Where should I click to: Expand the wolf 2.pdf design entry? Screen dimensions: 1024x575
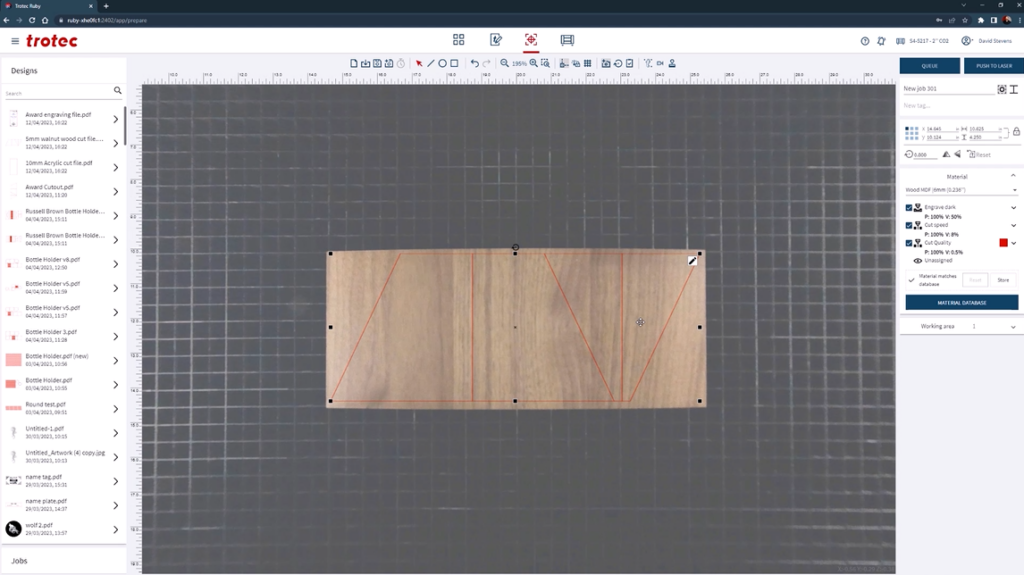click(x=116, y=530)
